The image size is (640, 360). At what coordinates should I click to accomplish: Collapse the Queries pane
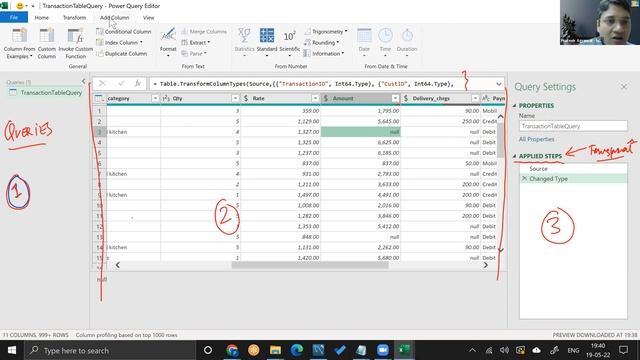click(83, 82)
